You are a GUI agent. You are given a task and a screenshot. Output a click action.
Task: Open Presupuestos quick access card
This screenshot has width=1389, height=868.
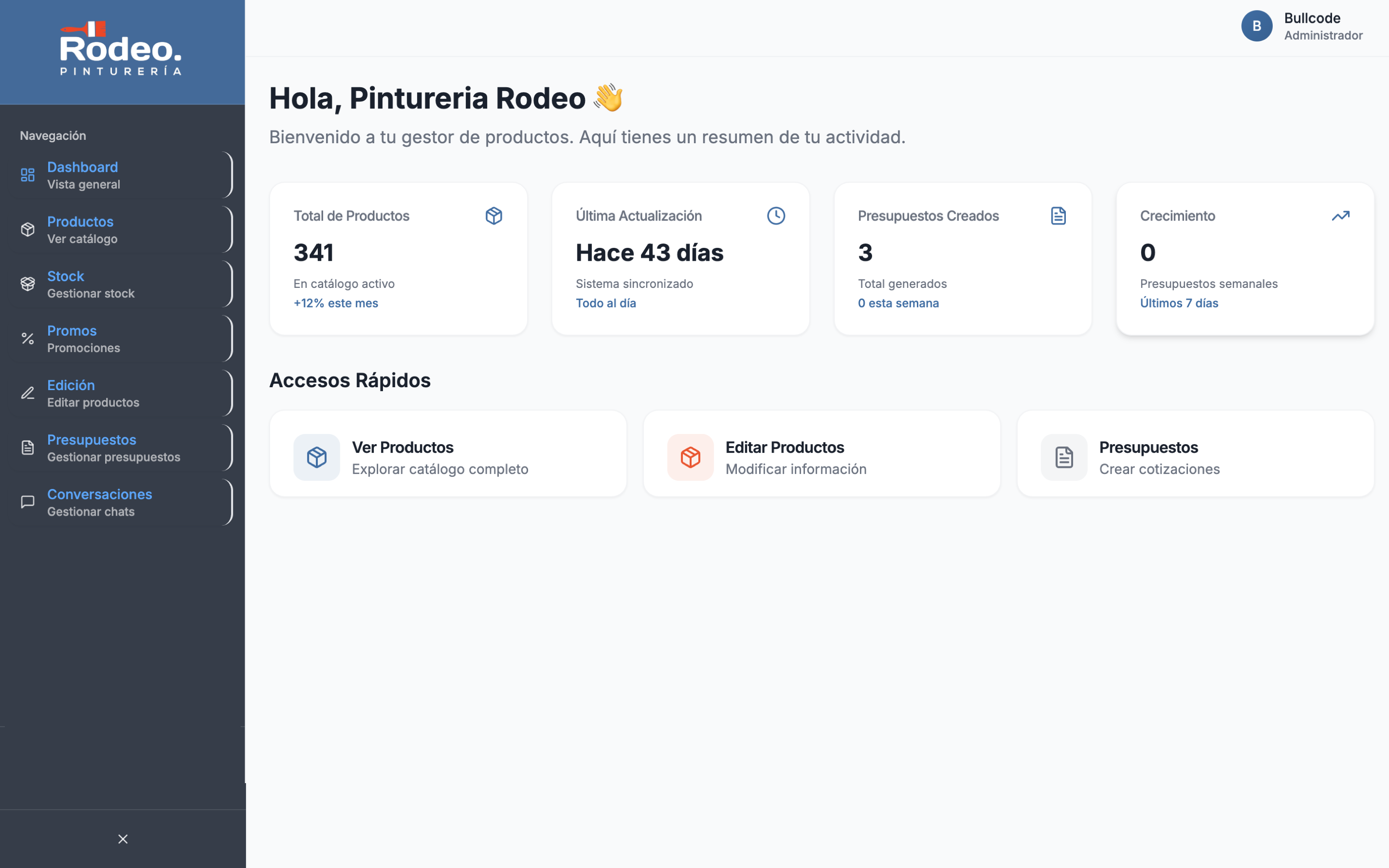pos(1196,453)
